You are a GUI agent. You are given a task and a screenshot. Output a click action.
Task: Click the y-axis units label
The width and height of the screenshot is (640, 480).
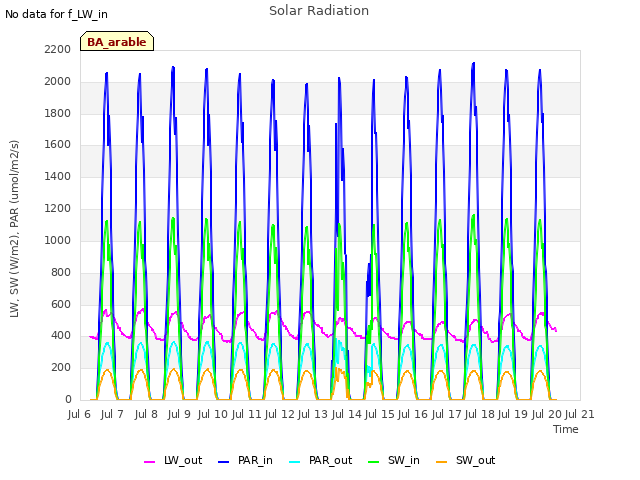tap(15, 229)
